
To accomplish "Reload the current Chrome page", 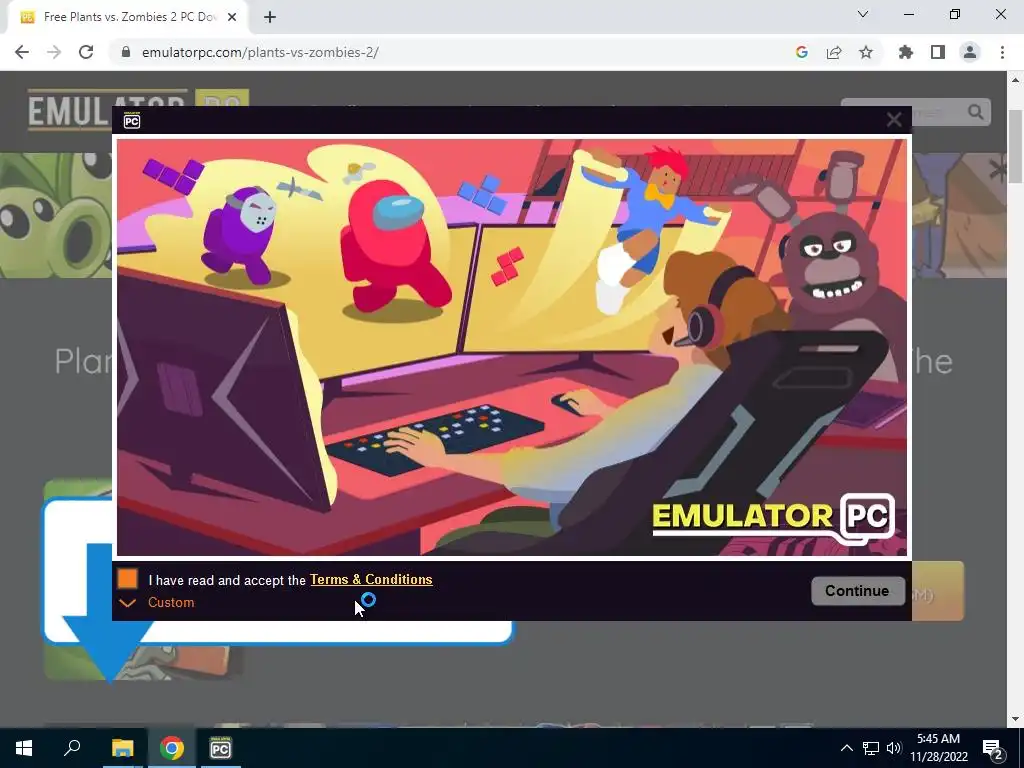I will tap(86, 52).
